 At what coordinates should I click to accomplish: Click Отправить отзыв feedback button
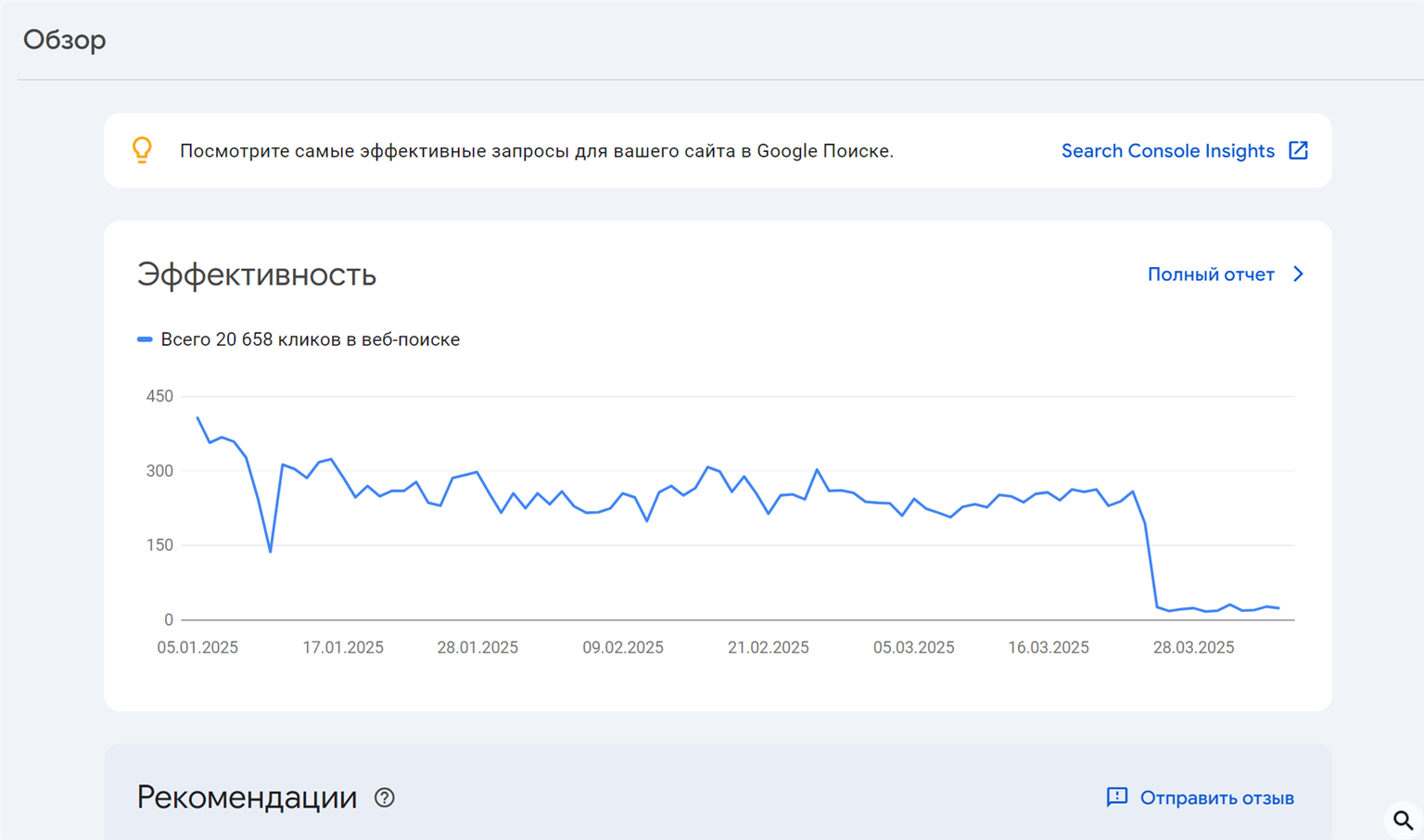coord(1200,797)
